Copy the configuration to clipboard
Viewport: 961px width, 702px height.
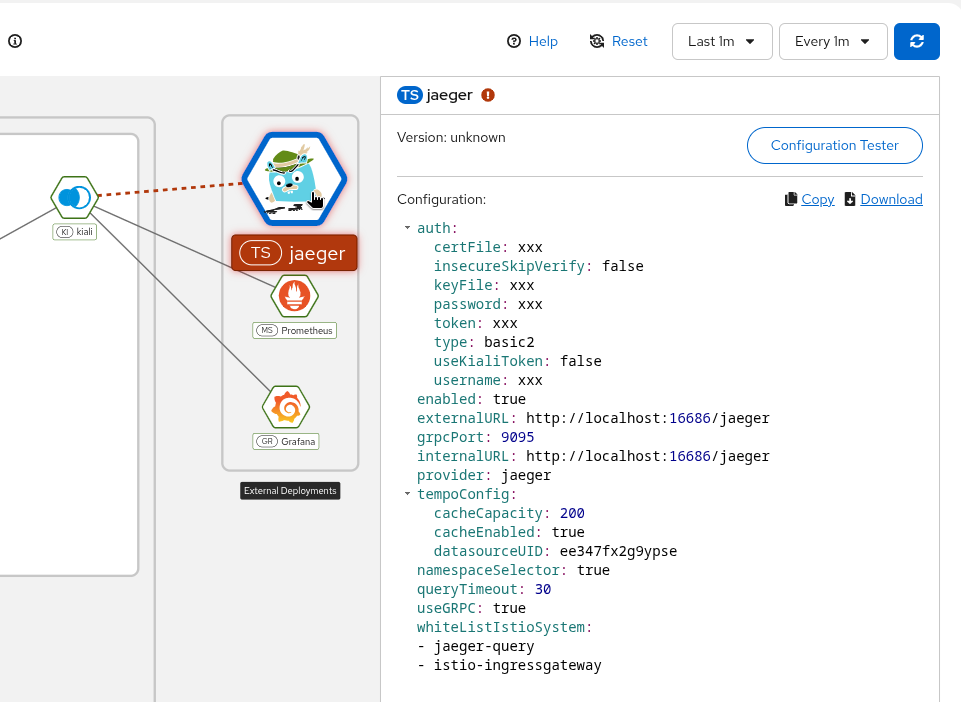click(x=809, y=199)
